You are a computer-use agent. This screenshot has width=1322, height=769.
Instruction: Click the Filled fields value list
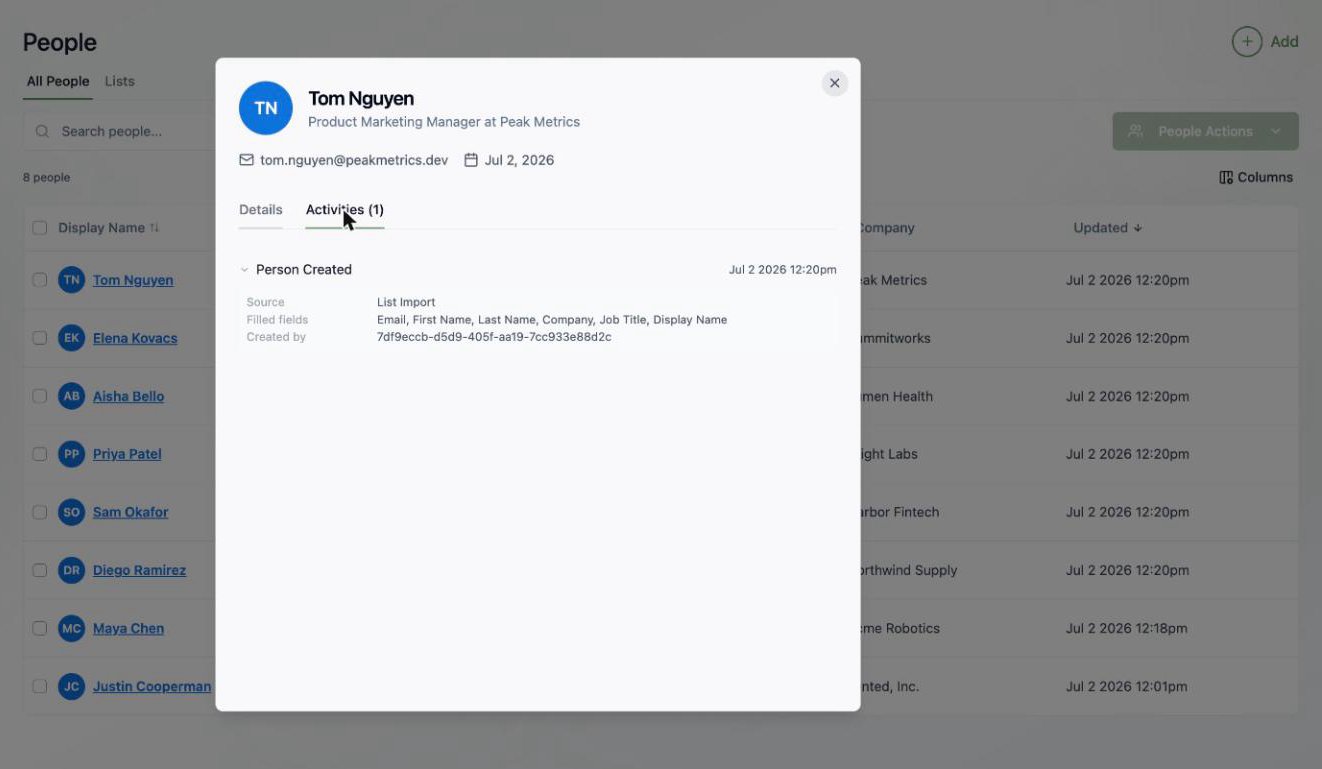coord(552,320)
